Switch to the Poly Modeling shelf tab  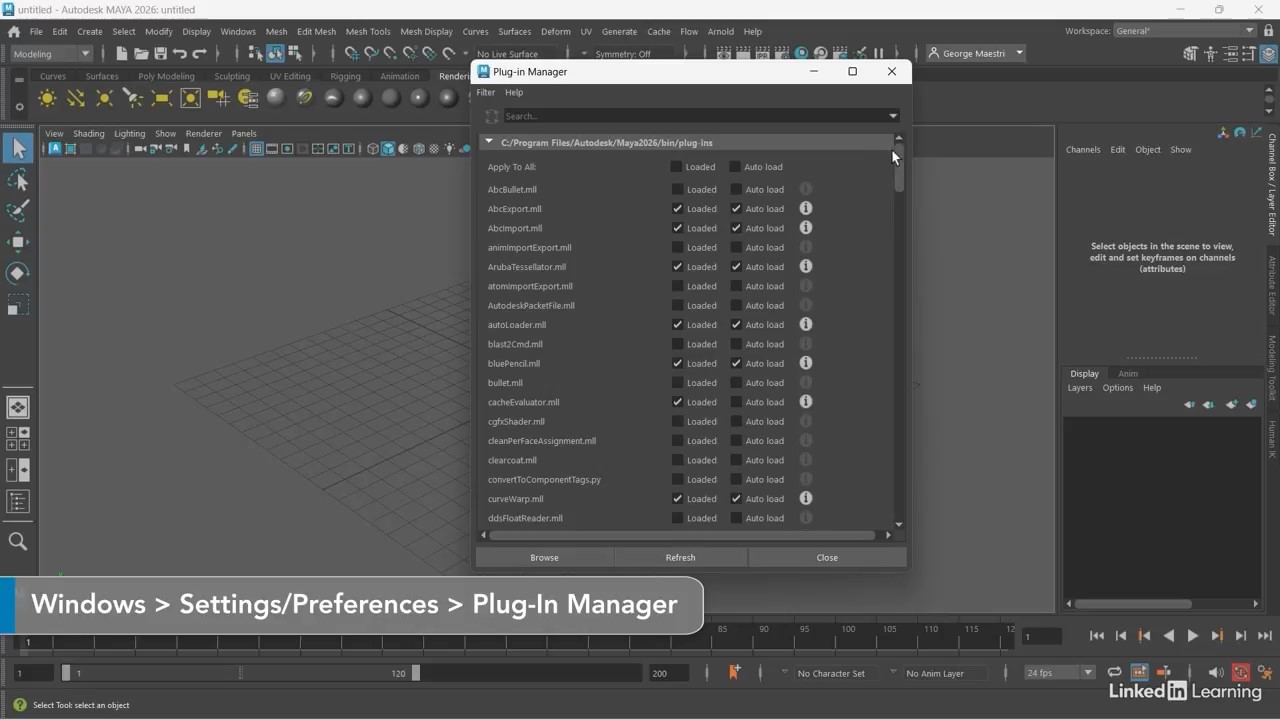[x=166, y=76]
